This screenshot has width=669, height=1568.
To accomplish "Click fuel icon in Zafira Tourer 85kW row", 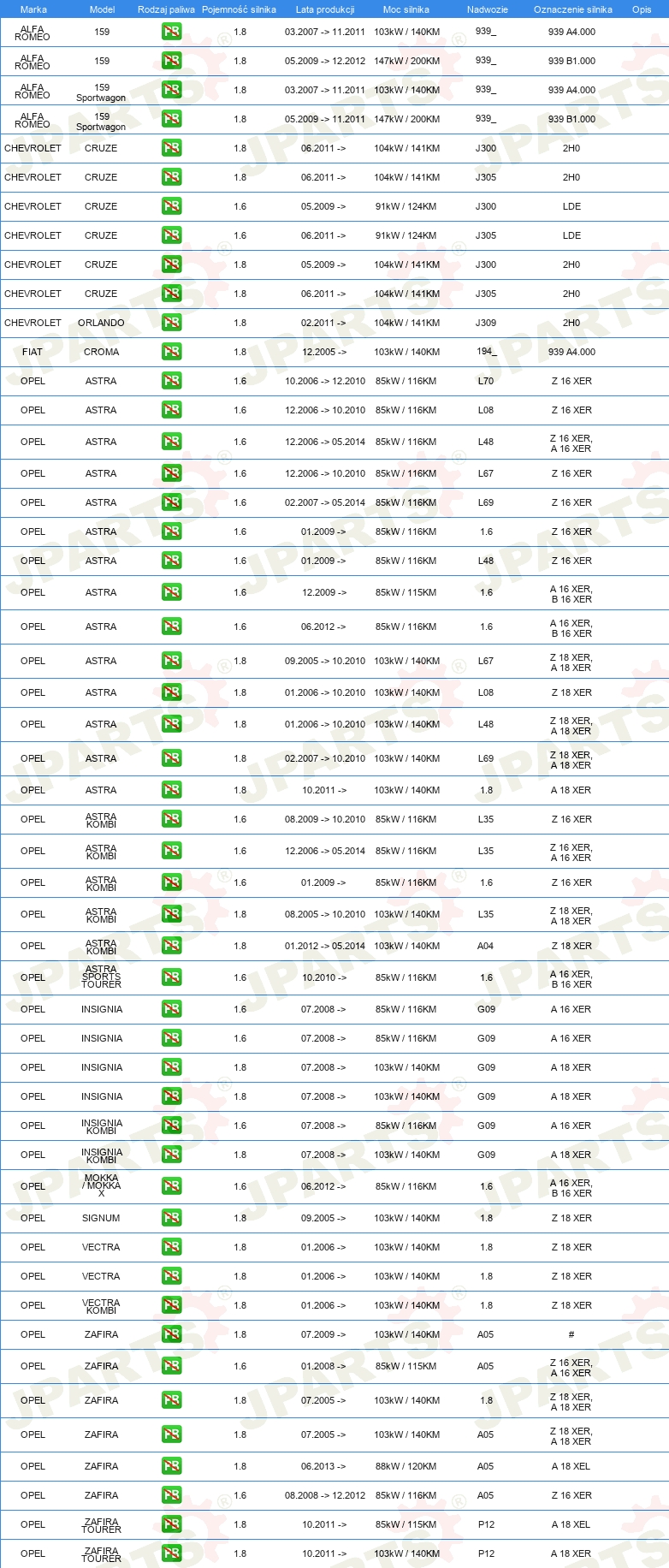I will click(171, 1524).
